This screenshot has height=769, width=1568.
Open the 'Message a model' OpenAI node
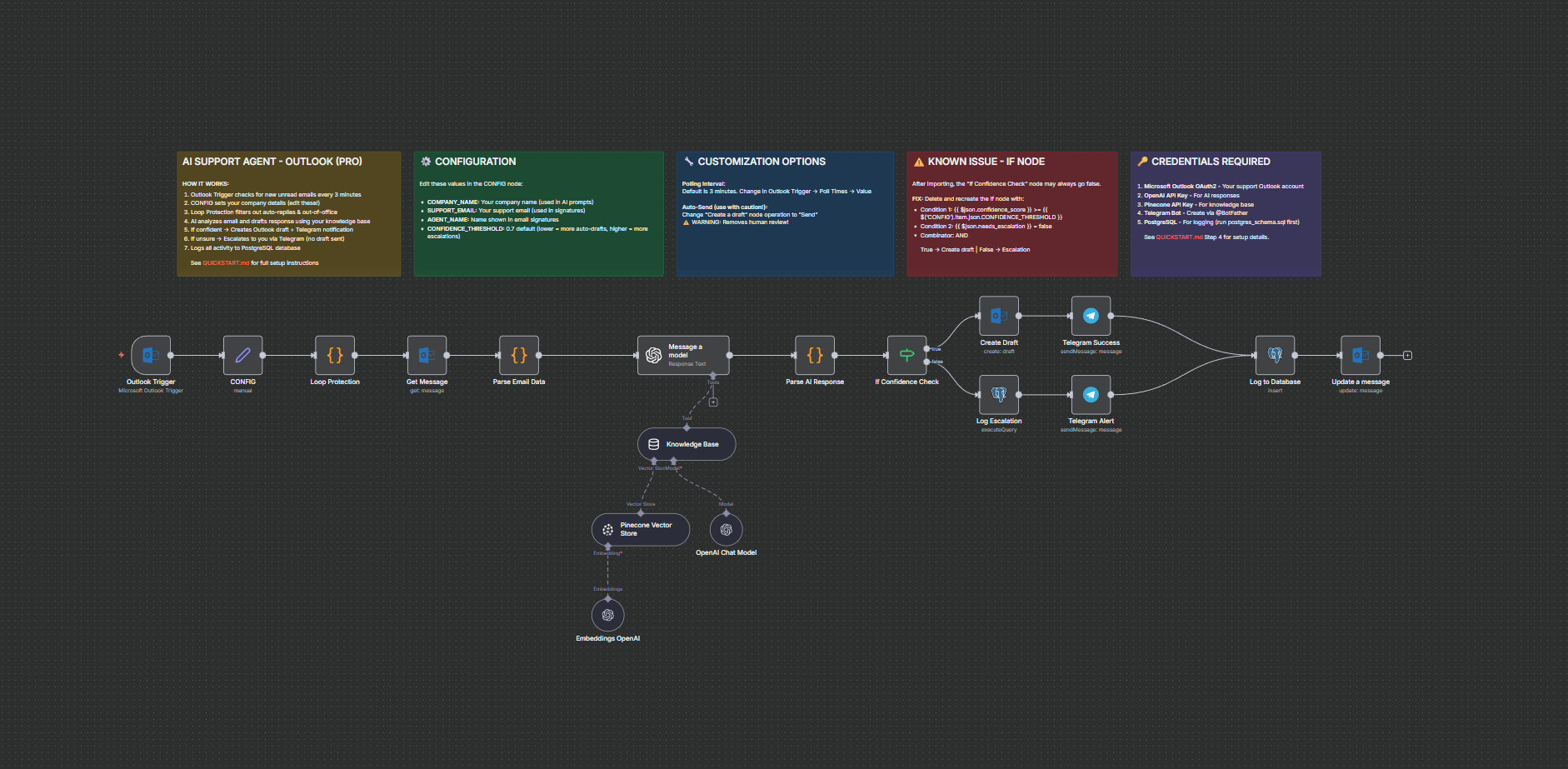pos(683,355)
